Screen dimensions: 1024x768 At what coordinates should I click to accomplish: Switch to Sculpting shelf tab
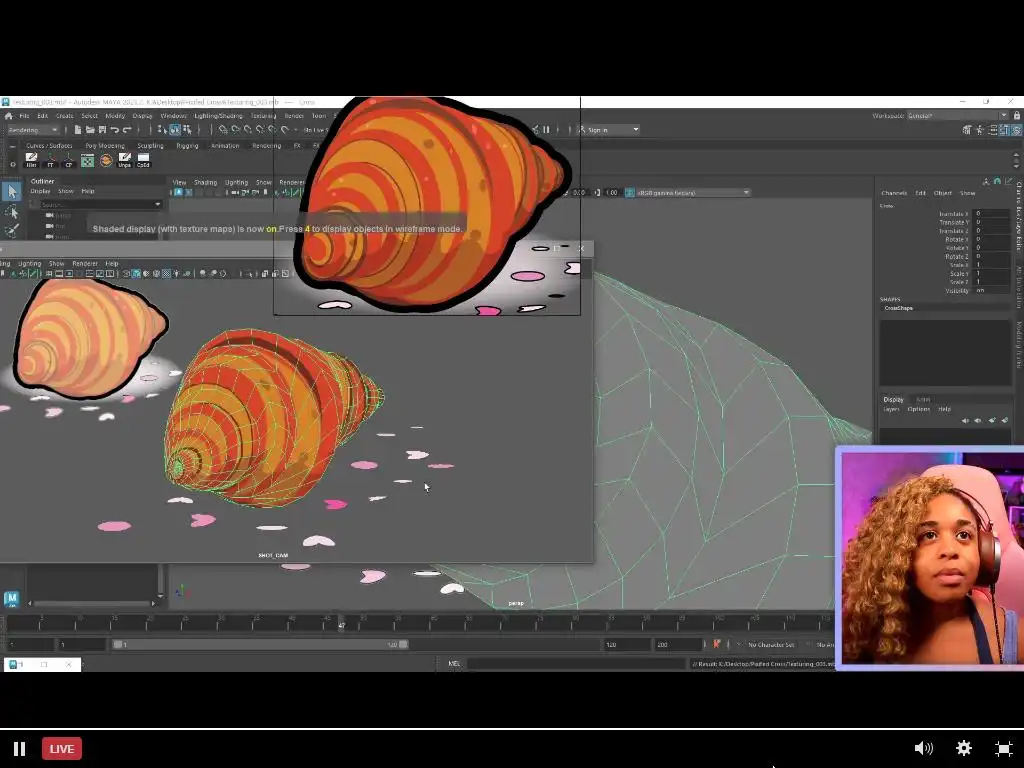click(150, 146)
